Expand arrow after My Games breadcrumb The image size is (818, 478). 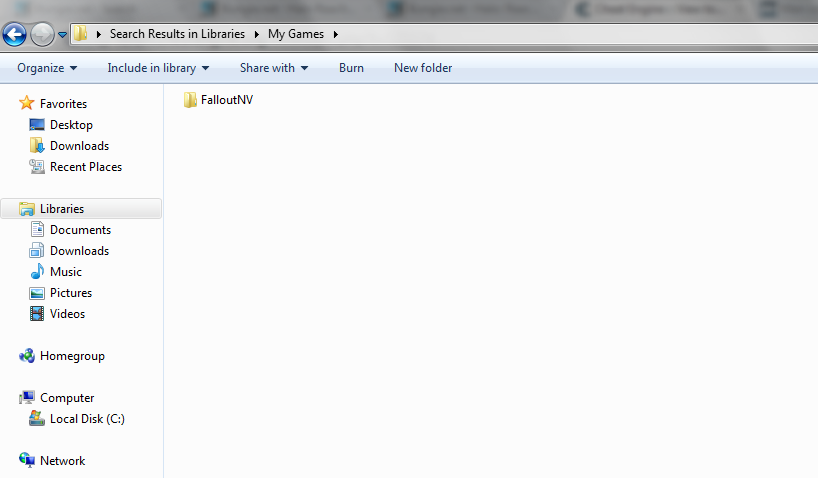click(336, 34)
